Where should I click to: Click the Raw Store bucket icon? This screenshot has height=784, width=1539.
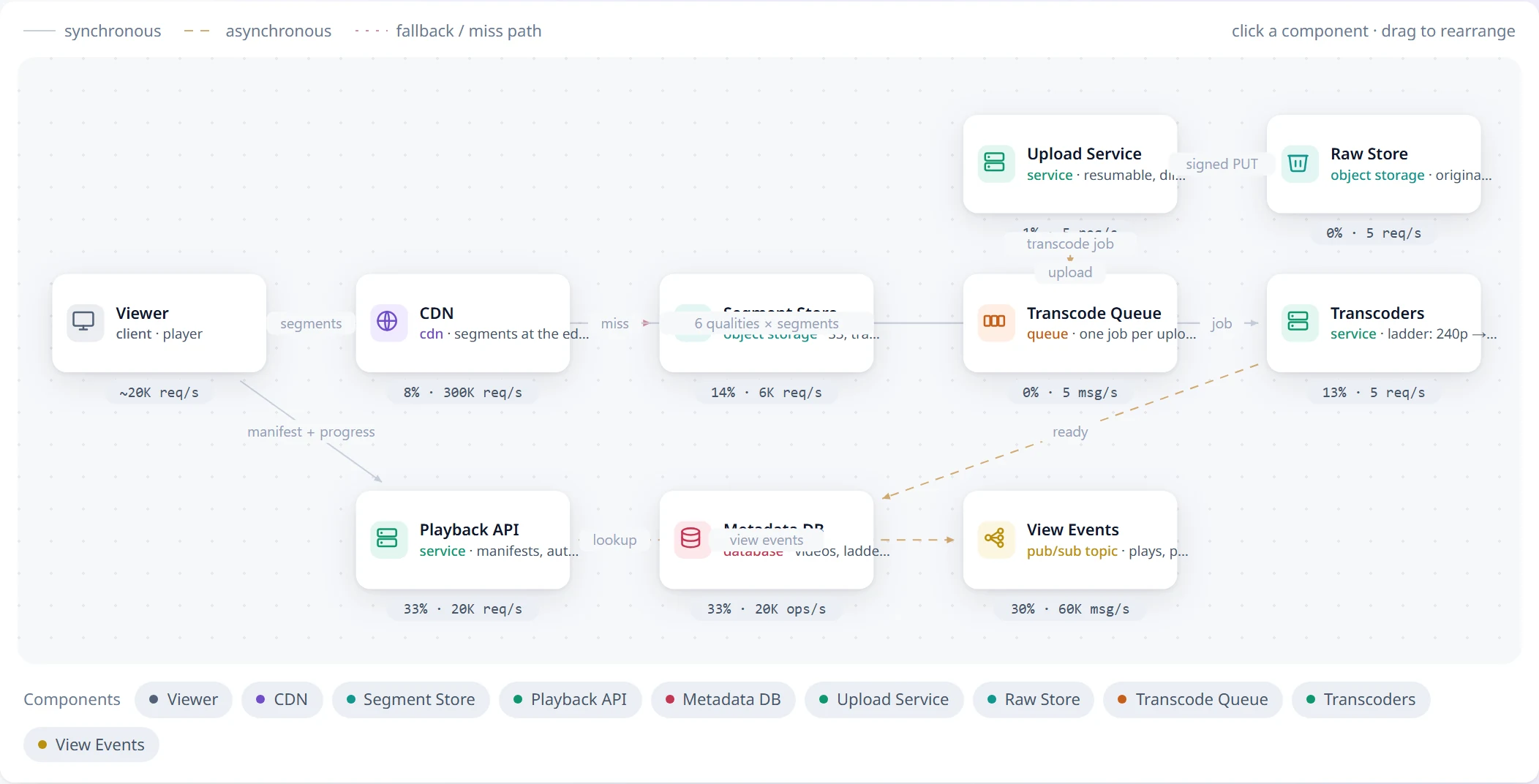pyautogui.click(x=1298, y=163)
